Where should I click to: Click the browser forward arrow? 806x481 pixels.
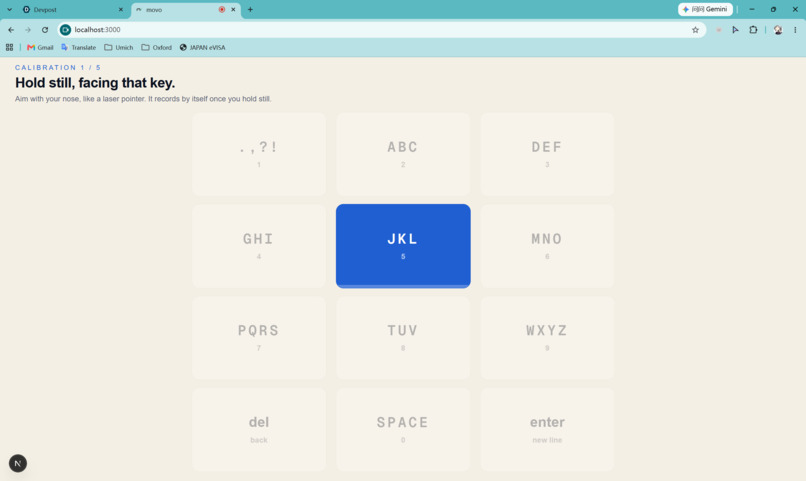click(28, 30)
